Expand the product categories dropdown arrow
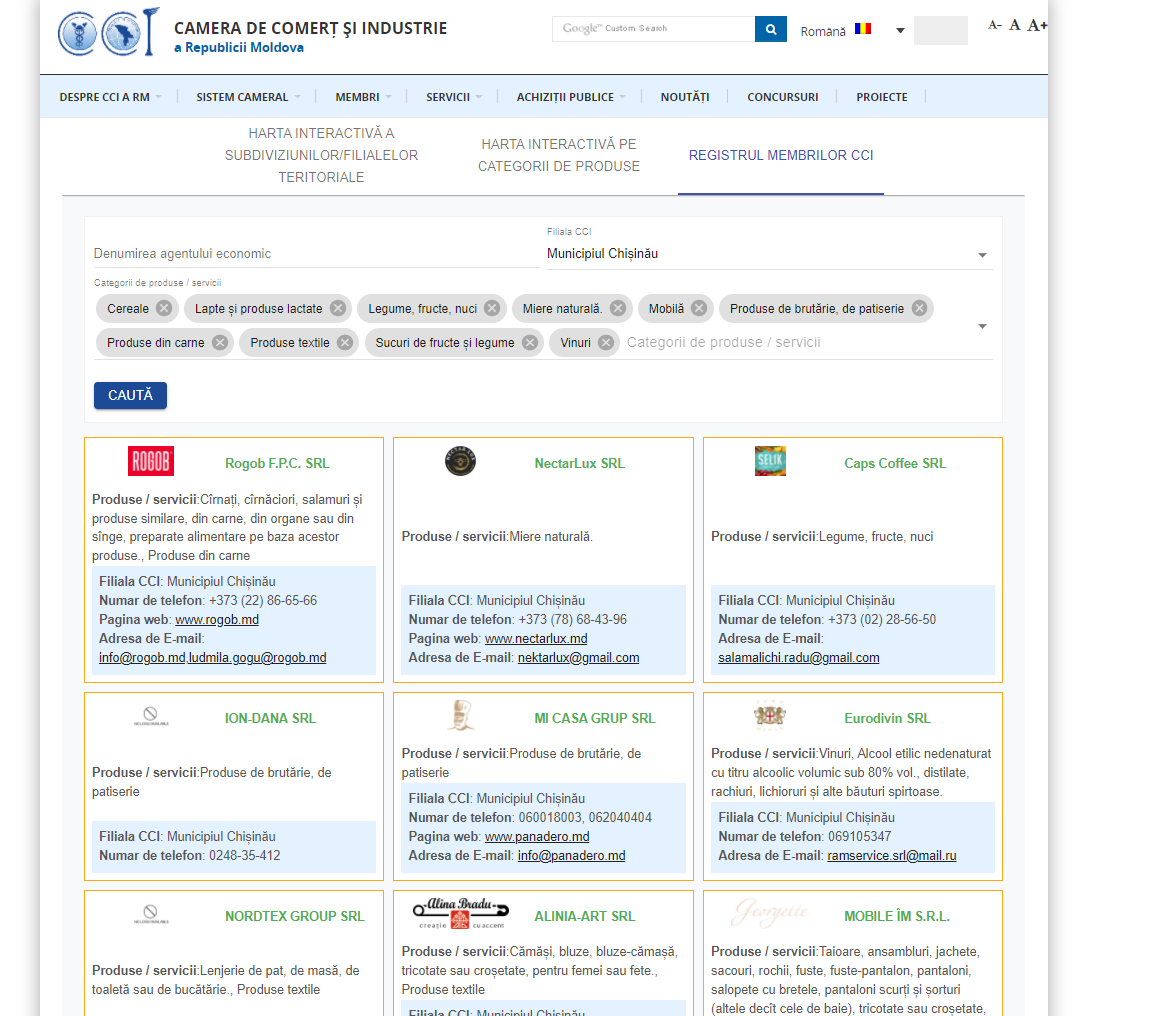Viewport: 1153px width, 1016px height. coord(982,326)
